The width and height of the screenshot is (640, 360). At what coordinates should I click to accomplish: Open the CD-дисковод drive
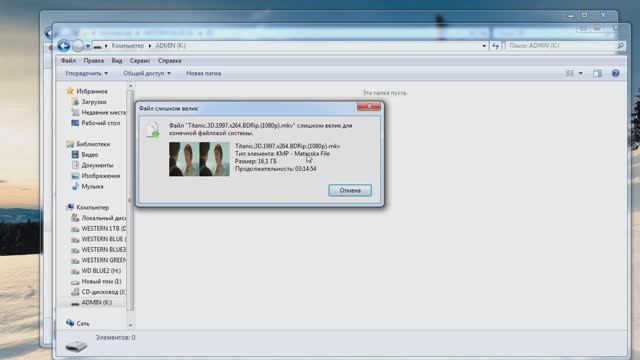tap(104, 292)
